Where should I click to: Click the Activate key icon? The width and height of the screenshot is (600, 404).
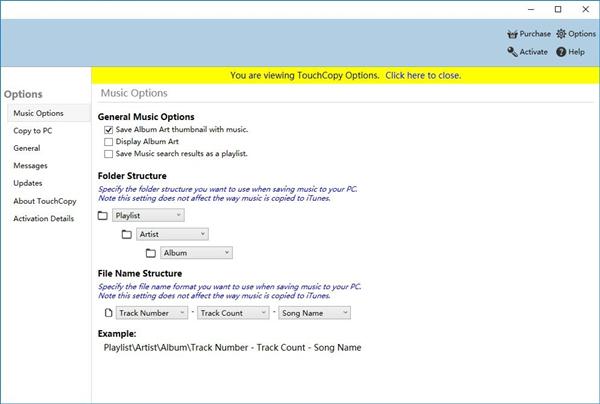[512, 52]
